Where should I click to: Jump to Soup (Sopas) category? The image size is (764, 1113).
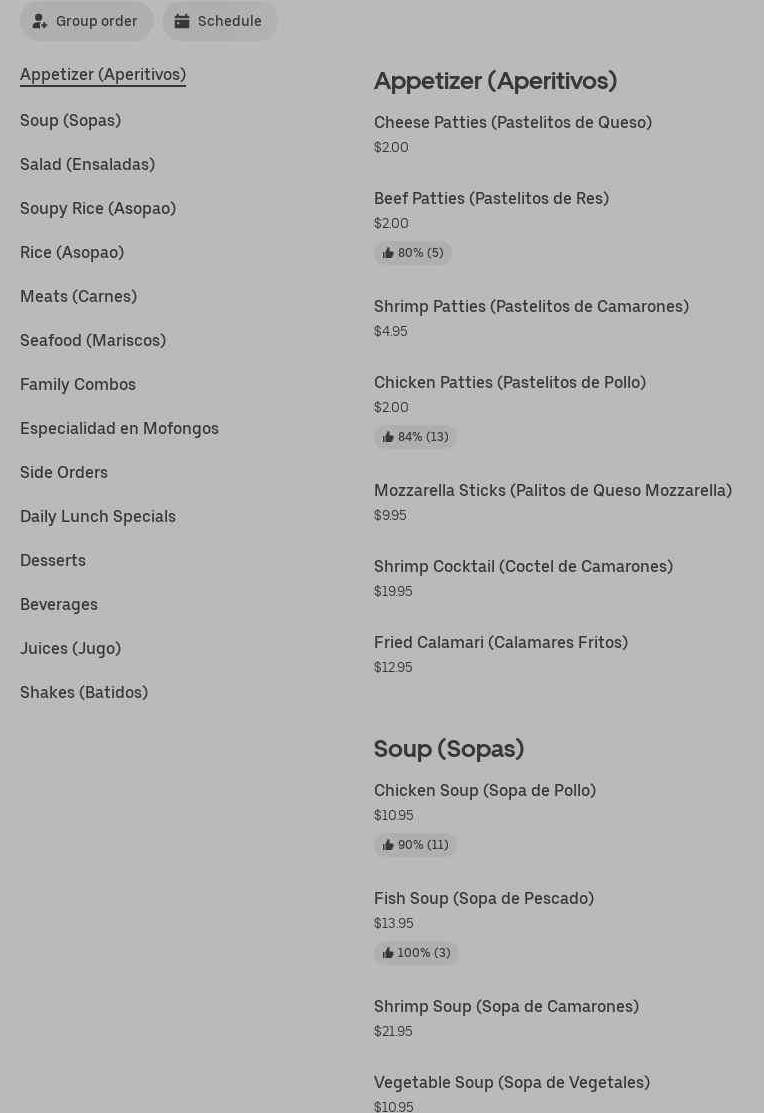coord(70,120)
